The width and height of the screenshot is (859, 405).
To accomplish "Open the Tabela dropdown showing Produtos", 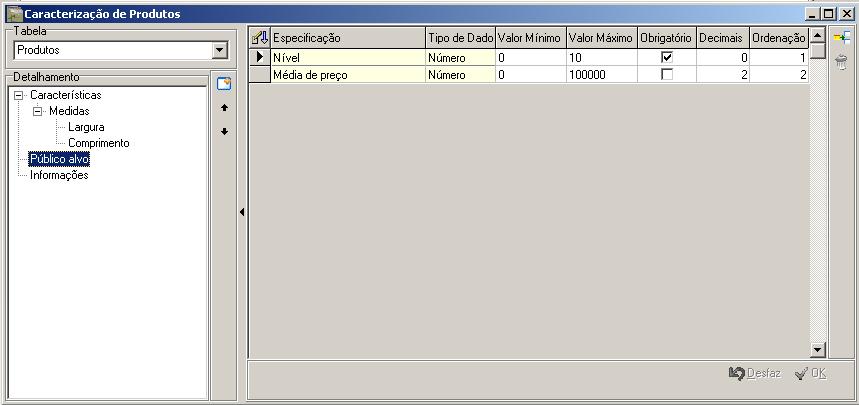I will point(220,50).
